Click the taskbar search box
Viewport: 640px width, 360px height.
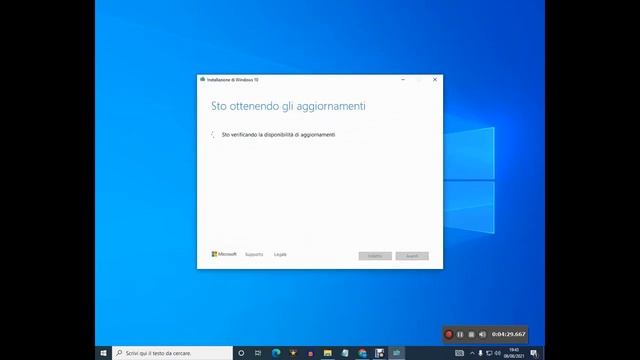[172, 353]
